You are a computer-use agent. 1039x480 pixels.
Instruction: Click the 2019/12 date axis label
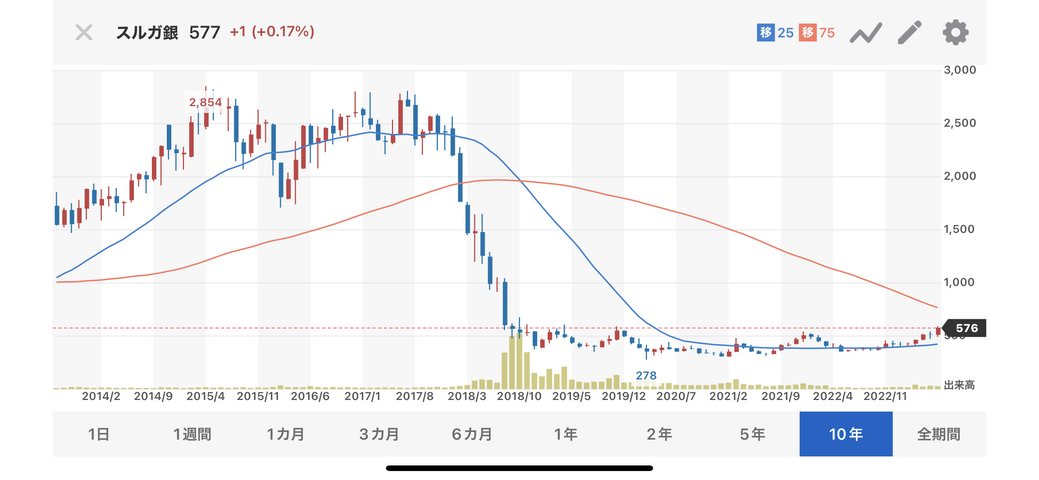click(624, 396)
